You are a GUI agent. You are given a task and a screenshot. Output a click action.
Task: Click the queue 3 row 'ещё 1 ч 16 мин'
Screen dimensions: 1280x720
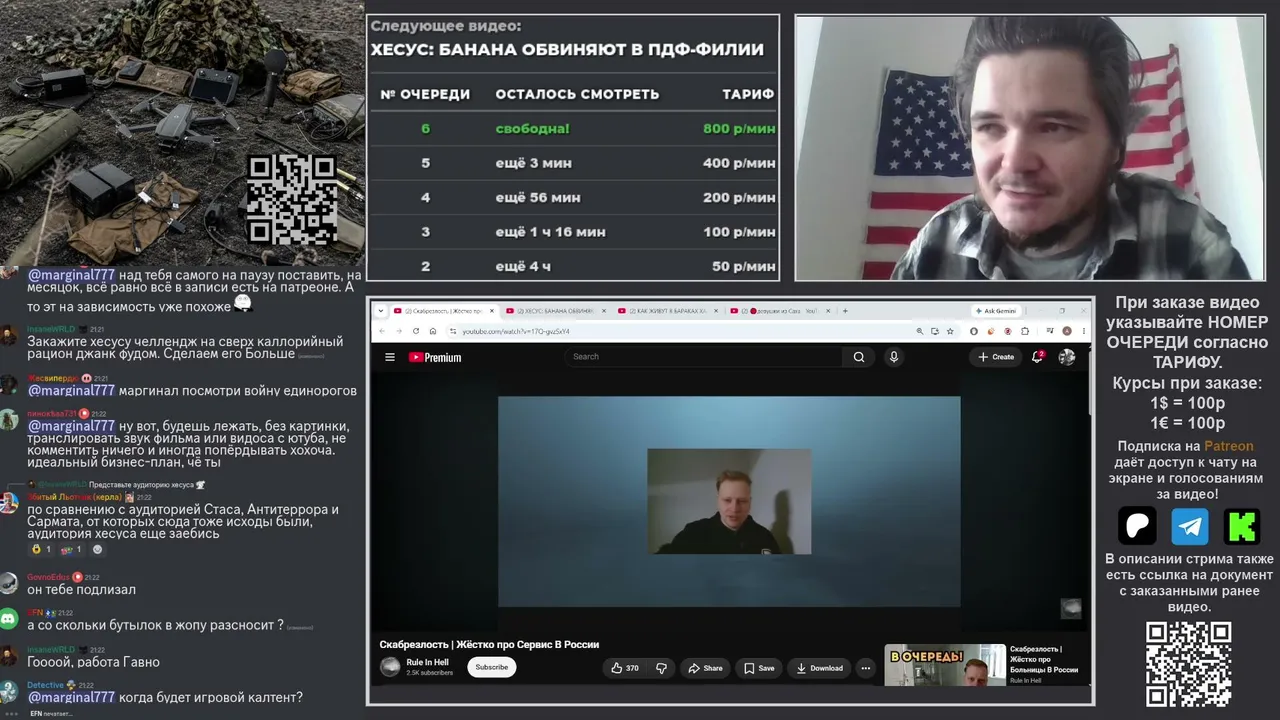(x=573, y=232)
